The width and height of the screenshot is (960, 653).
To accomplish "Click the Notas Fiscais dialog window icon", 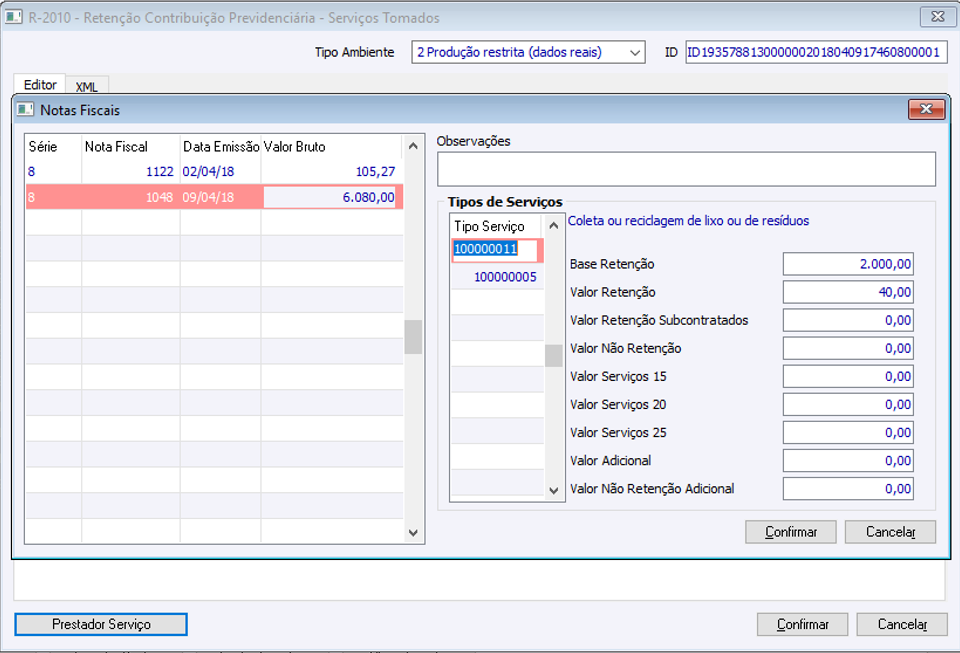I will tap(25, 110).
